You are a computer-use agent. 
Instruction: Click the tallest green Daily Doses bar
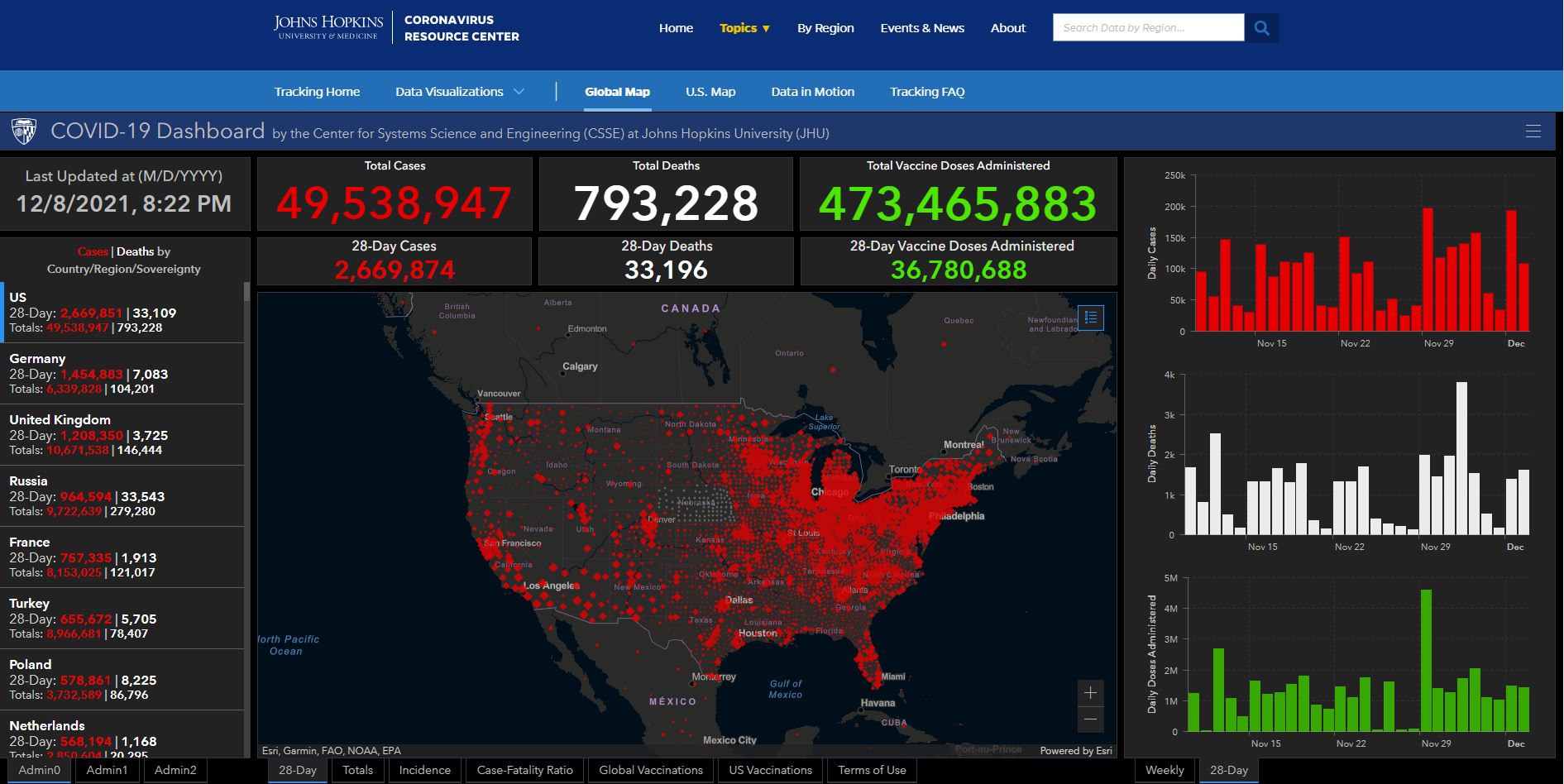pyautogui.click(x=1426, y=661)
